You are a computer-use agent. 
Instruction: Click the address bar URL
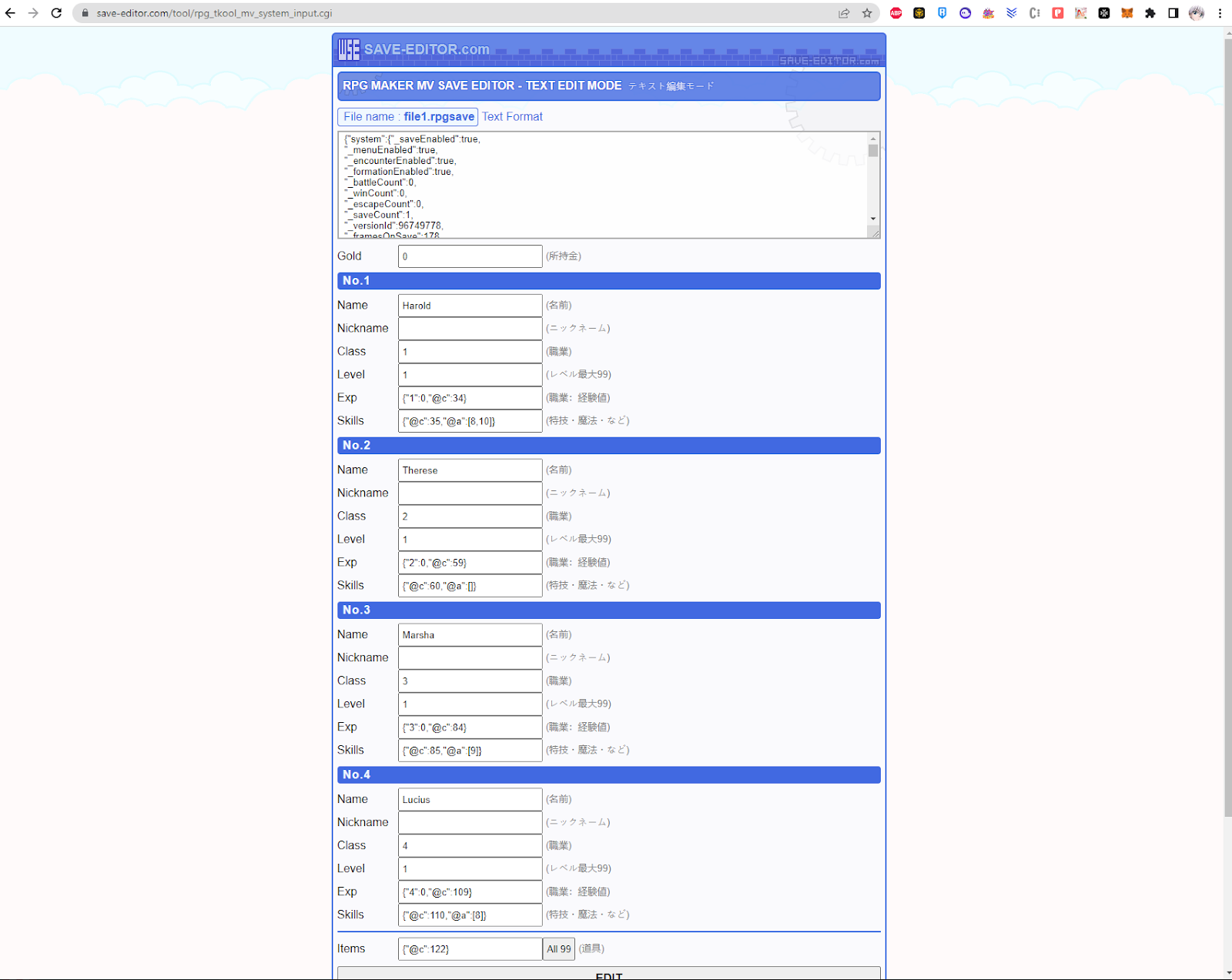pyautogui.click(x=215, y=13)
